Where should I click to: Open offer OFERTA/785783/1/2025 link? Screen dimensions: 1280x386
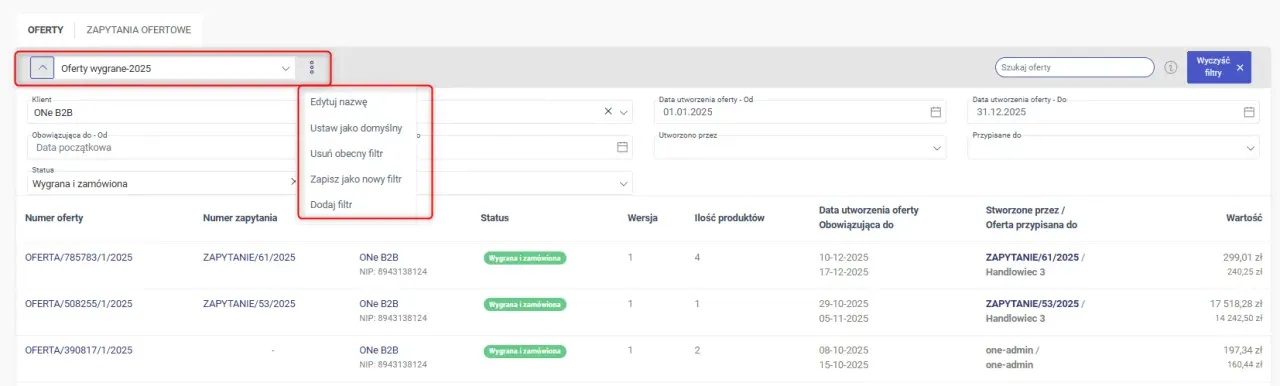(x=79, y=257)
